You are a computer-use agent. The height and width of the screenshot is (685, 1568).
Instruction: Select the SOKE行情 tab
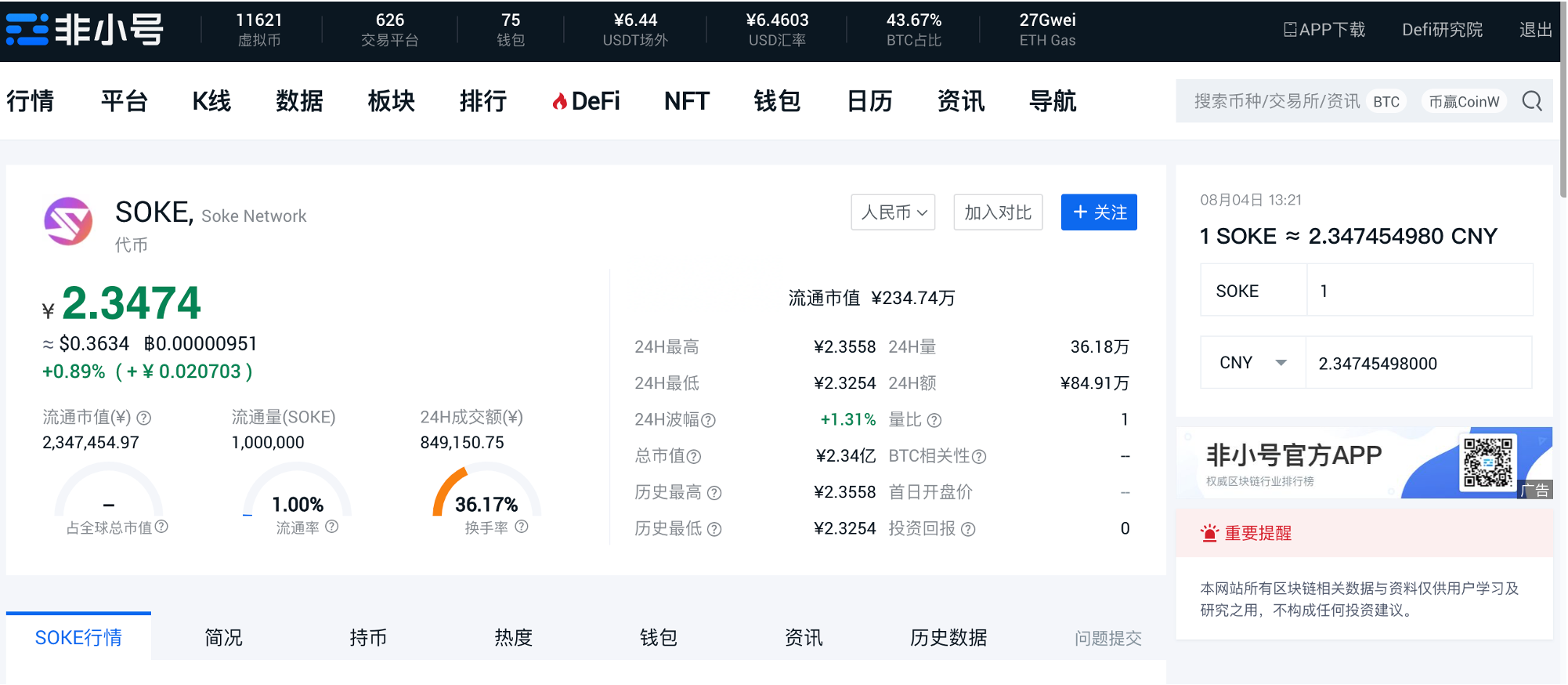(x=78, y=637)
